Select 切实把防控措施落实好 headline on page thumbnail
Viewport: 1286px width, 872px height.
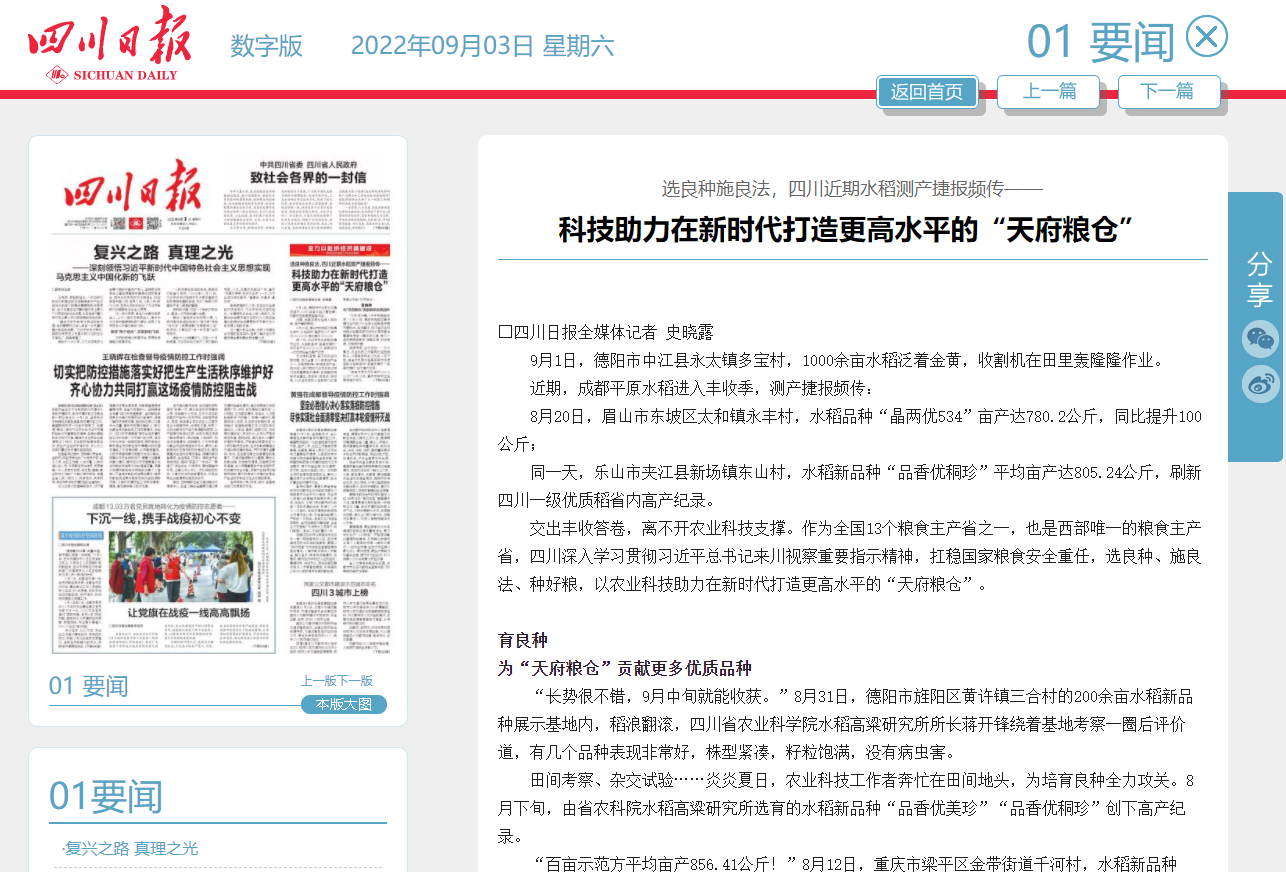point(163,380)
